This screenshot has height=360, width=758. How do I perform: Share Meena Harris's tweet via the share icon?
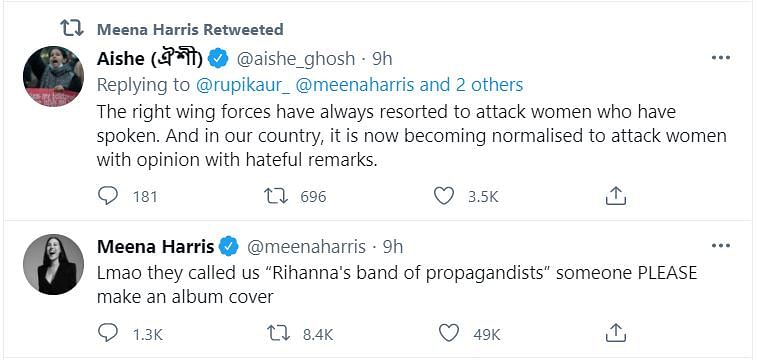tap(615, 333)
